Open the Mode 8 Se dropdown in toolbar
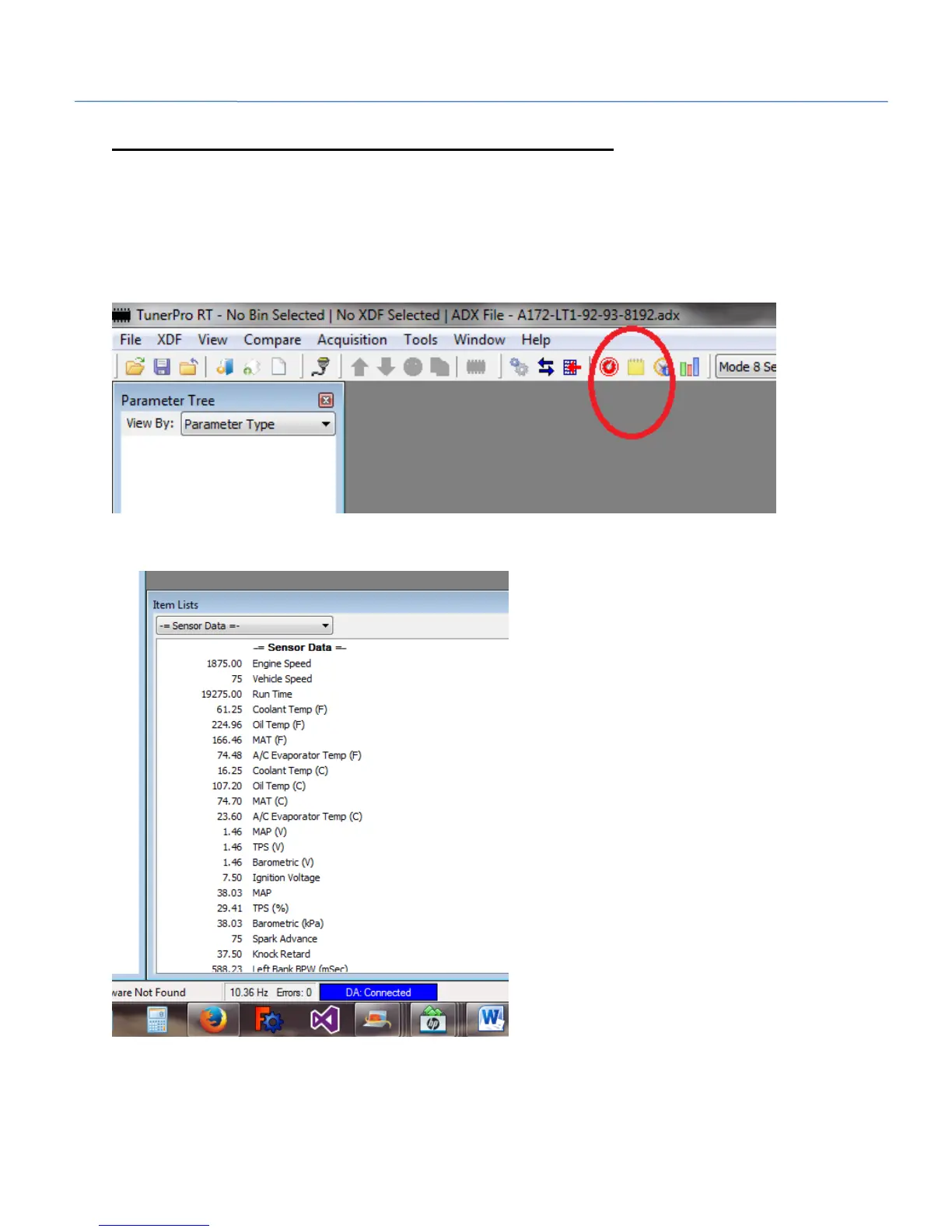Screen dimensions: 952x1232 click(746, 367)
